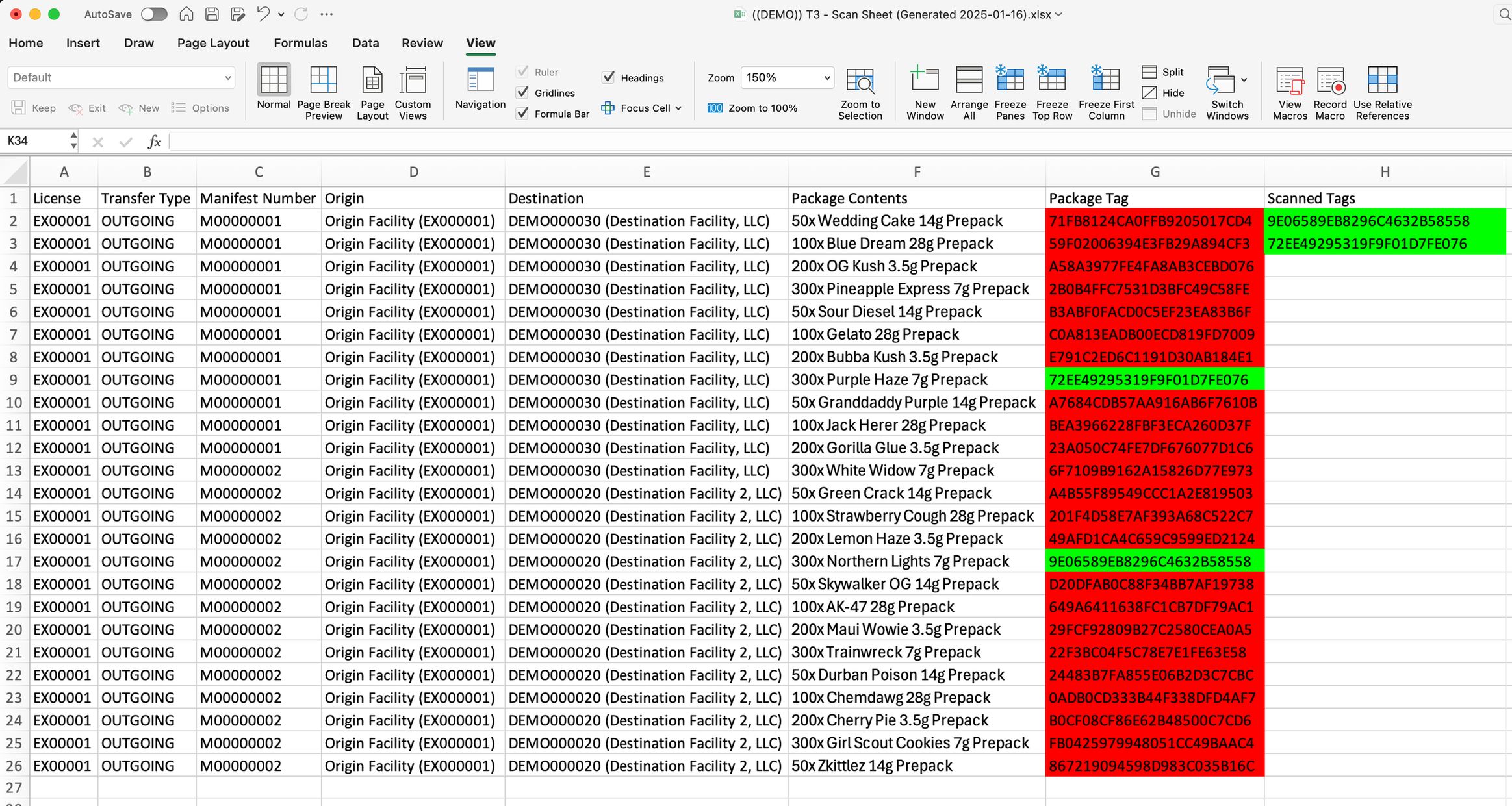This screenshot has width=1512, height=806.
Task: Switch to Page Break Preview
Action: point(323,81)
